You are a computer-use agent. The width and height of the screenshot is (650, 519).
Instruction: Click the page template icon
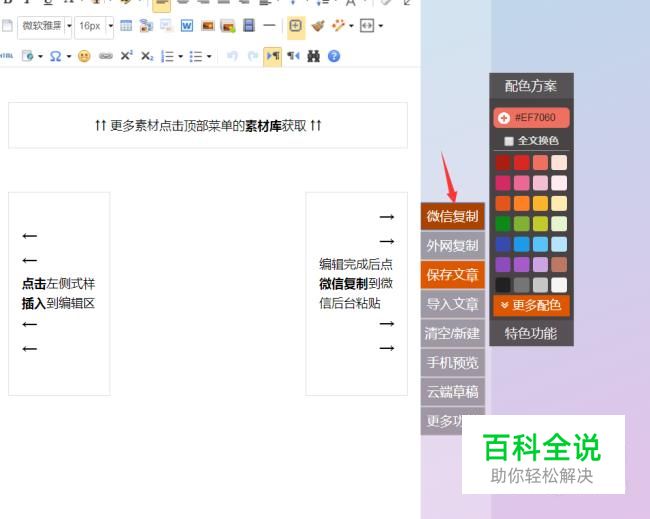[x=27, y=56]
